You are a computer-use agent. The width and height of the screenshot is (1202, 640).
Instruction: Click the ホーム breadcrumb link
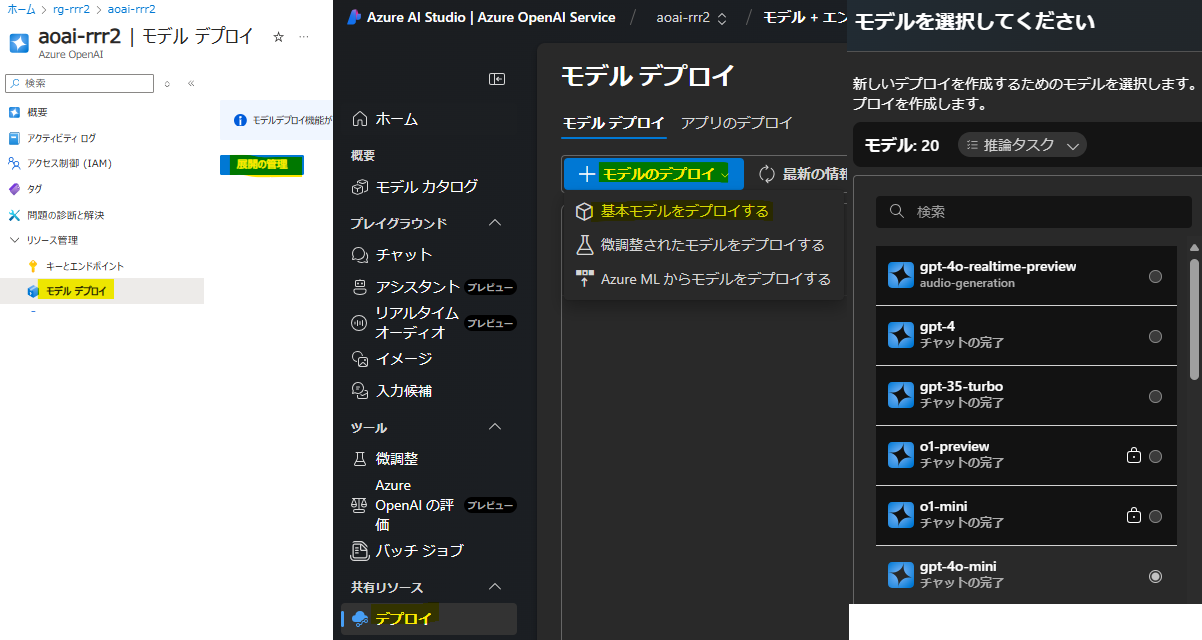pos(21,8)
